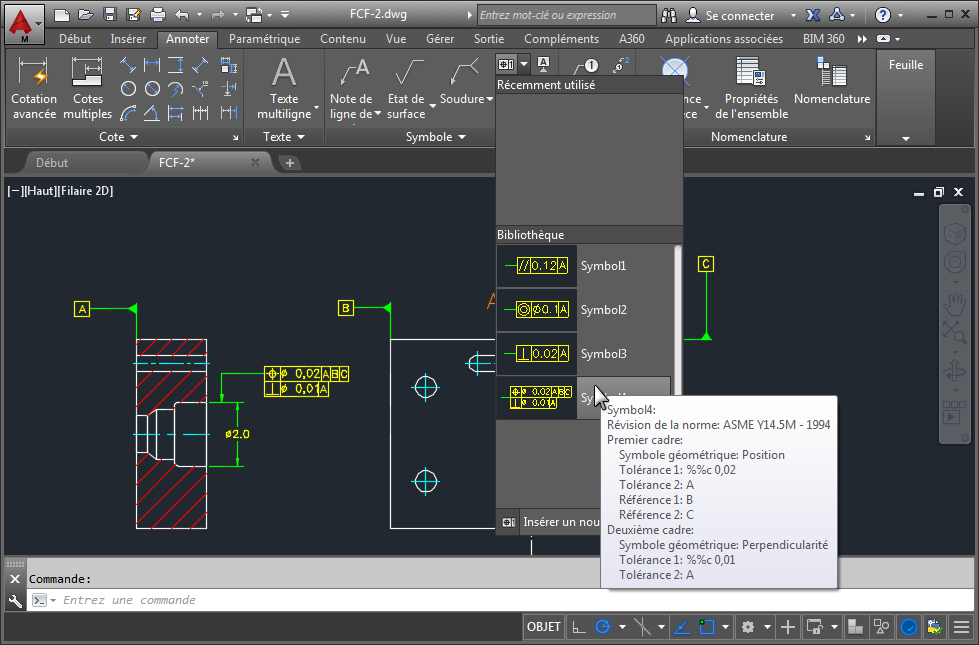Screen dimensions: 979x645
Task: Toggle hardware acceleration blue circle icon
Action: (909, 627)
